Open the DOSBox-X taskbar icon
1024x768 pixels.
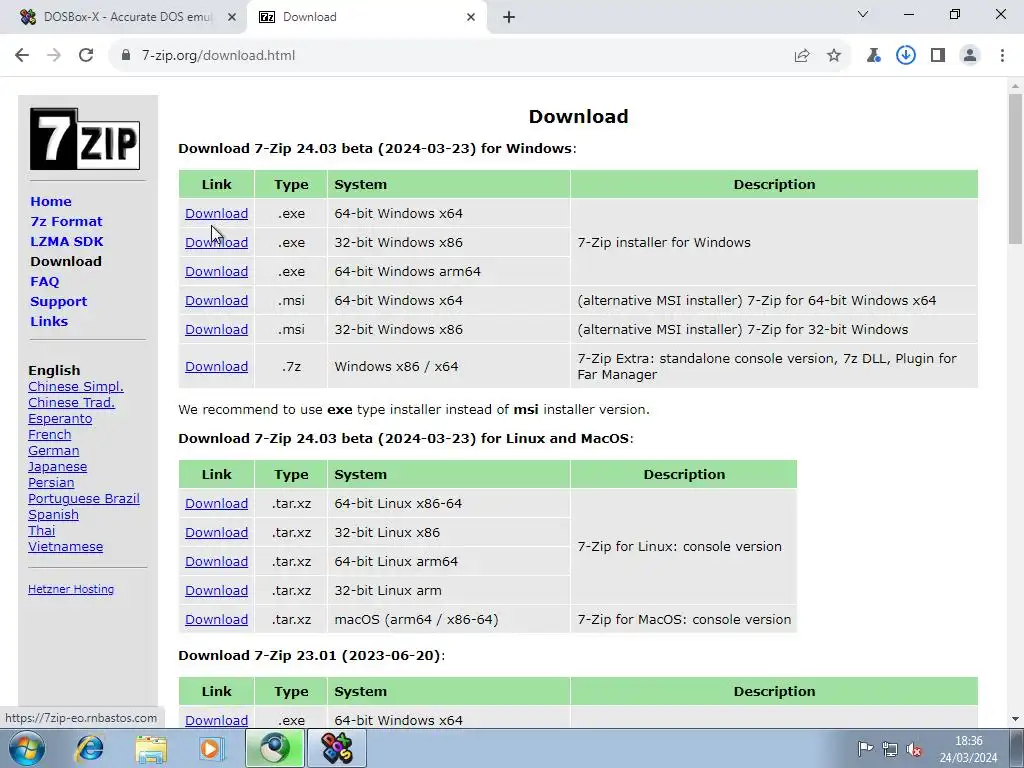pyautogui.click(x=336, y=748)
